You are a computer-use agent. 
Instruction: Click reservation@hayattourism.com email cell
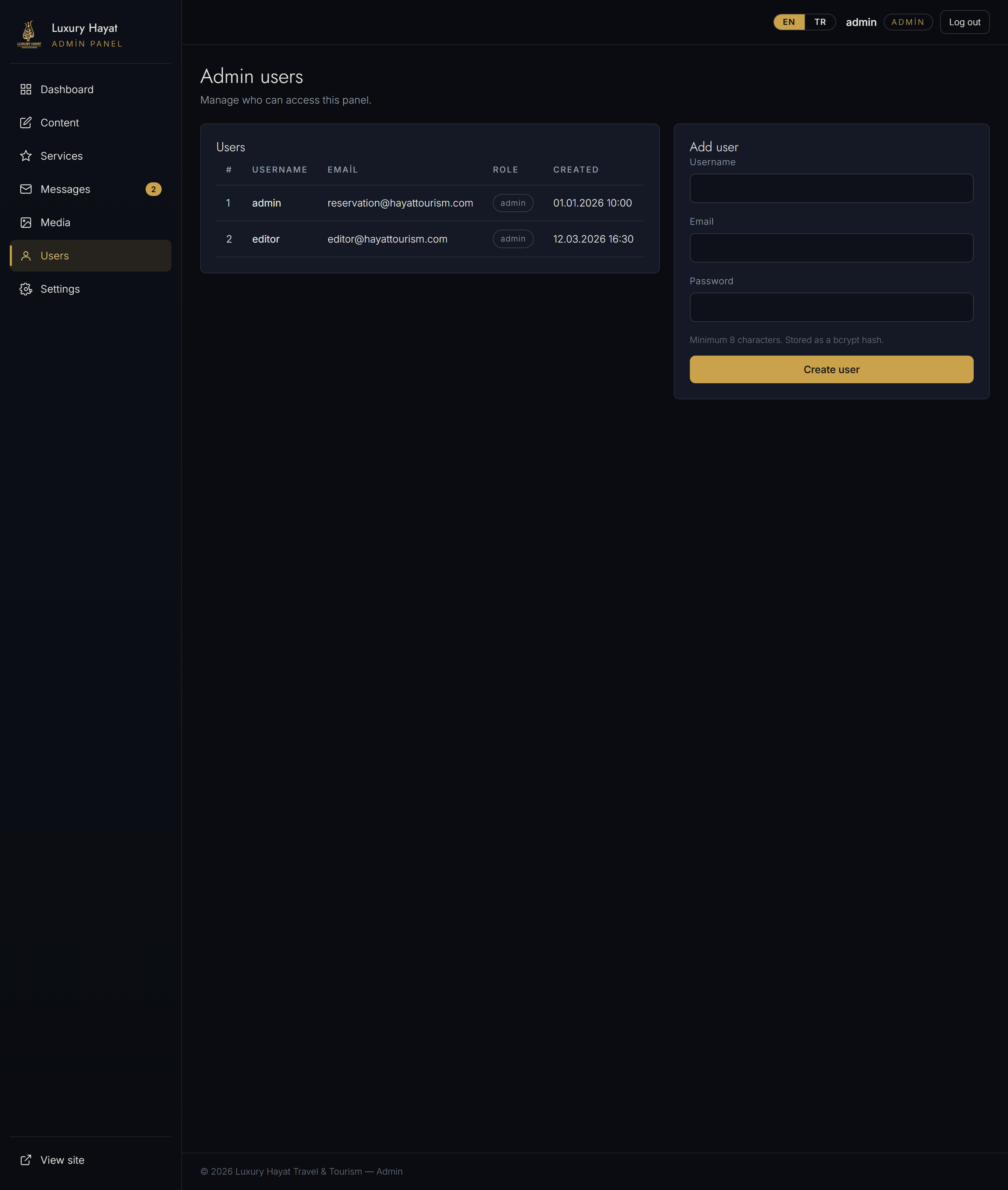click(400, 203)
